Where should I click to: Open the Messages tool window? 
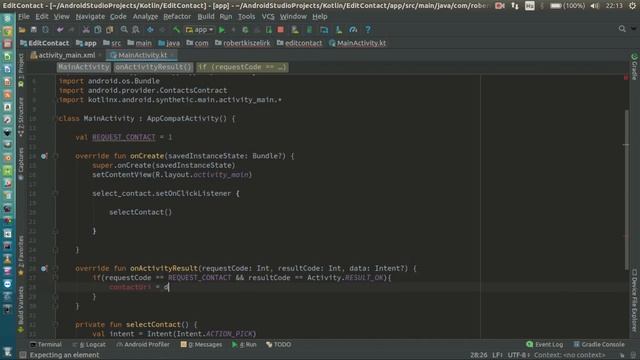201,344
